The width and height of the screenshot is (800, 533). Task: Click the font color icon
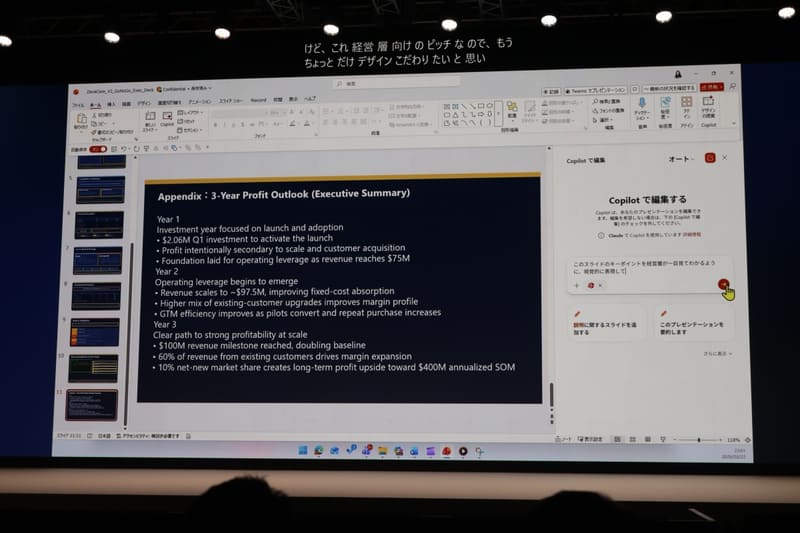point(307,123)
